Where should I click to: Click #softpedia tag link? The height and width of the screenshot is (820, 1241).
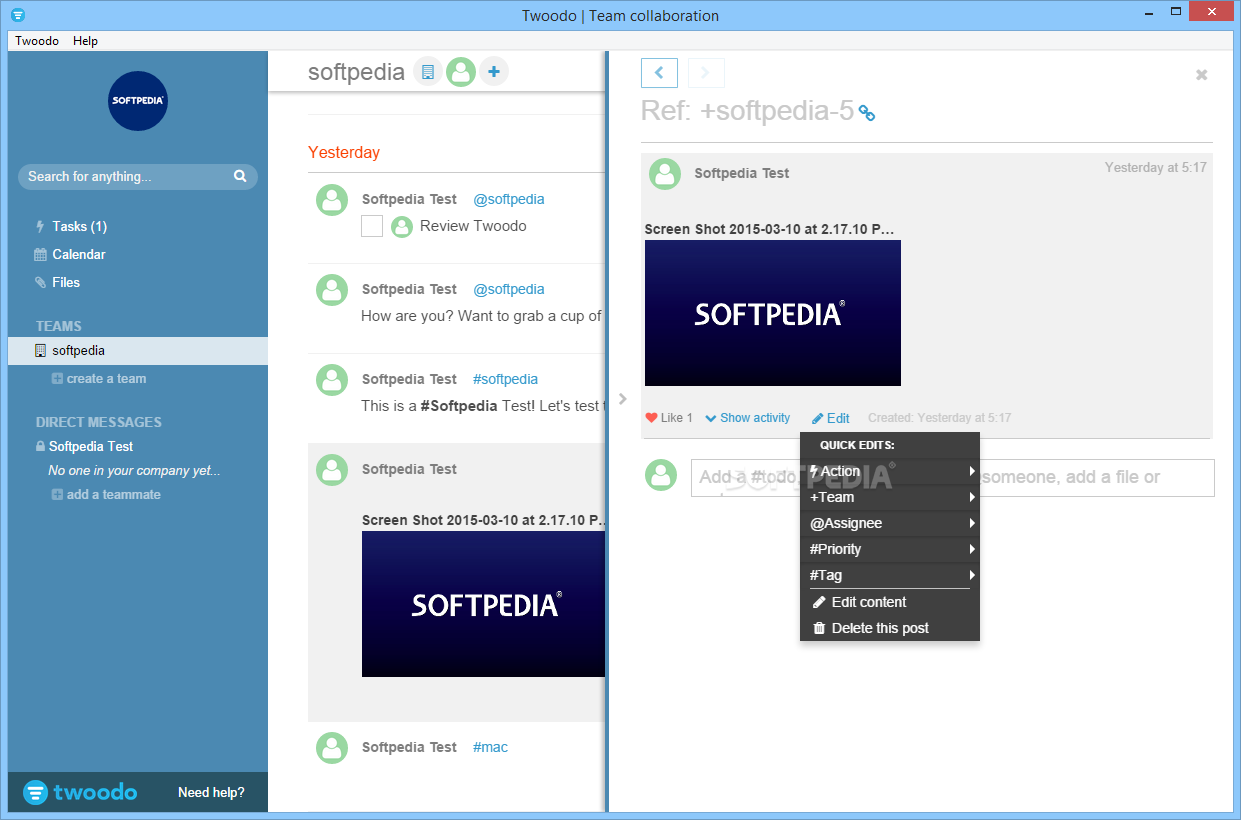[505, 379]
